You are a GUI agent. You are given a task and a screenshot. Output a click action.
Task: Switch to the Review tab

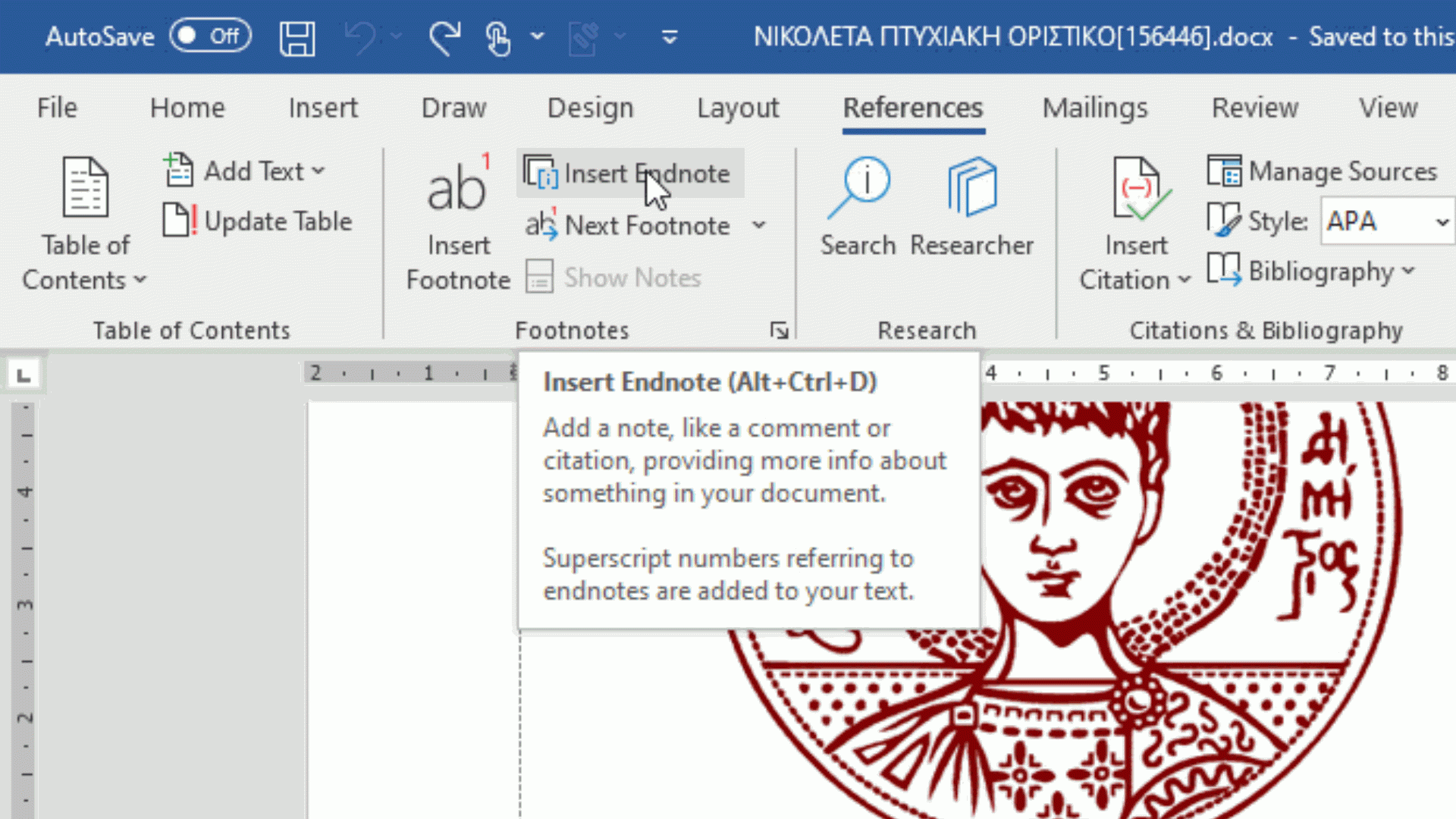click(x=1255, y=108)
